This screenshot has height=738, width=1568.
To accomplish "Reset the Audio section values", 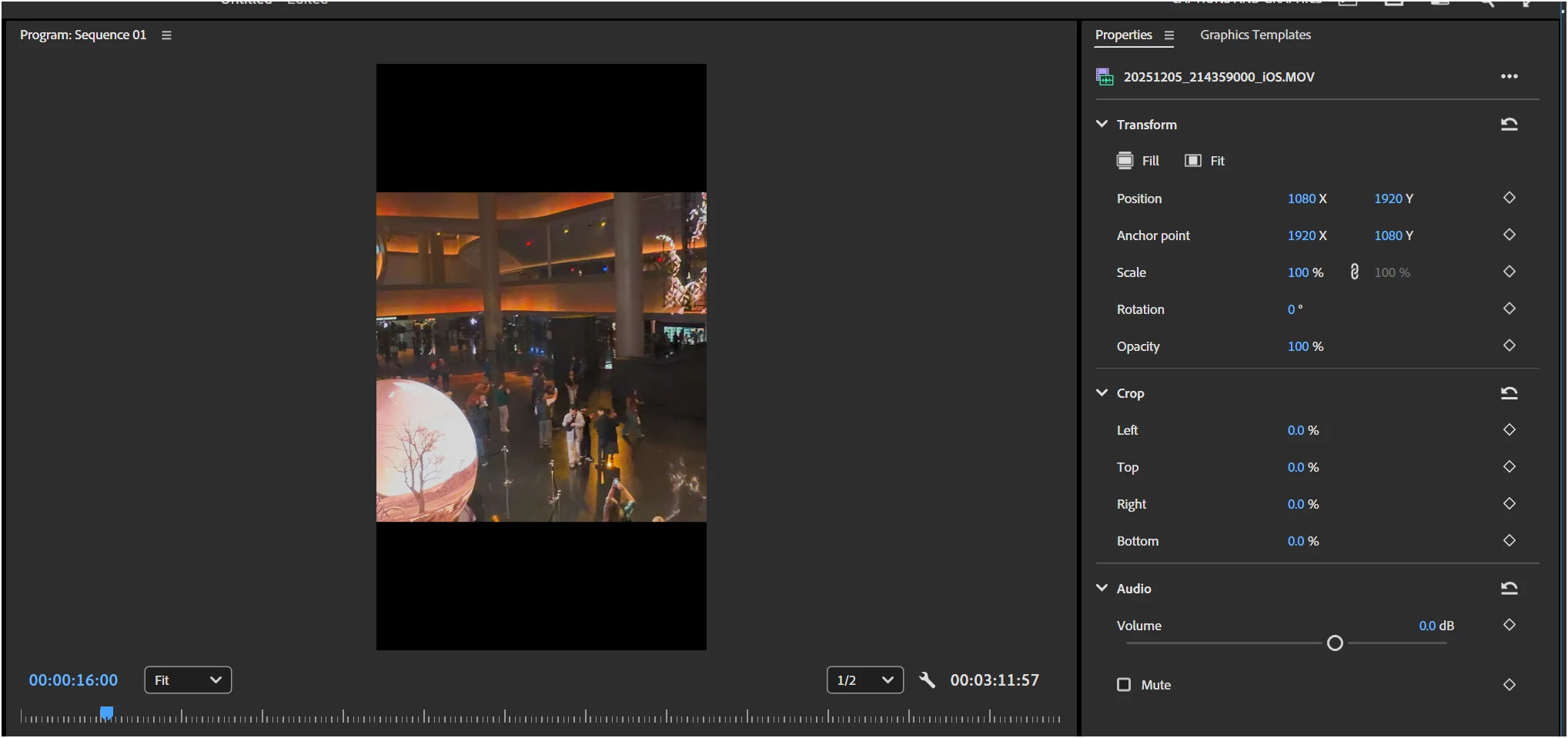I will coord(1509,589).
